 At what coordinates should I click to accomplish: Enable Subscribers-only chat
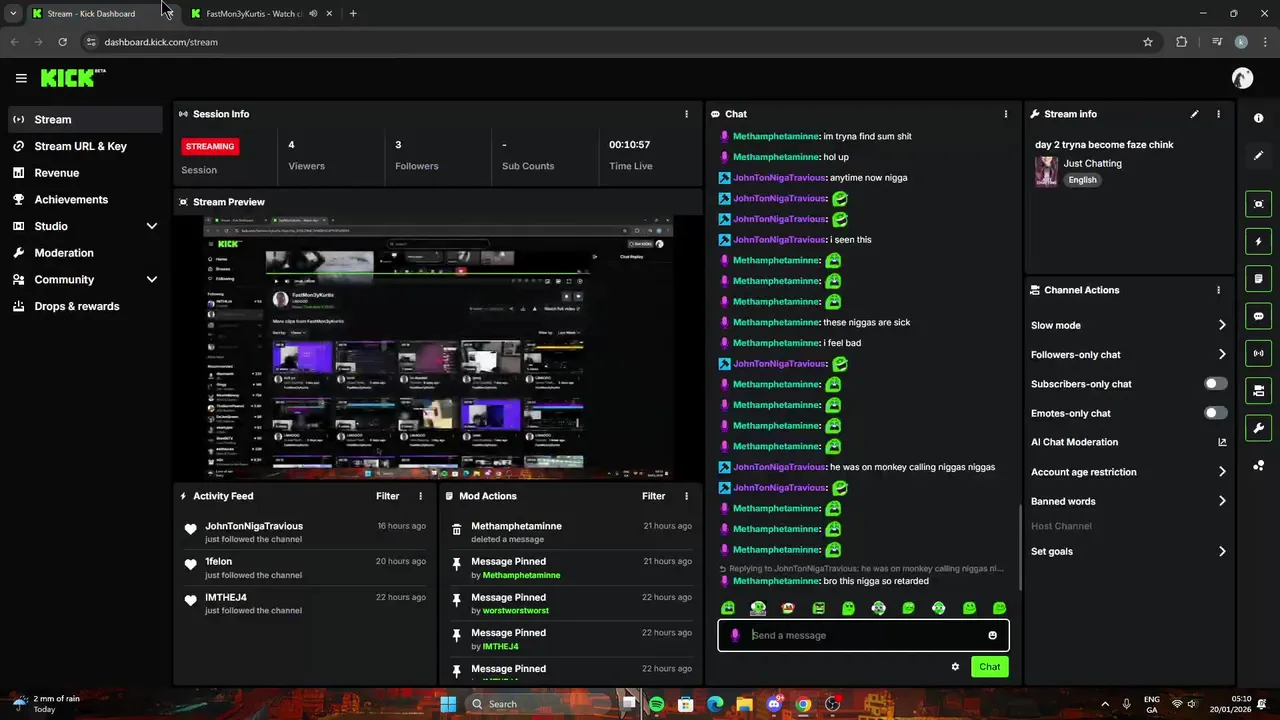click(1215, 384)
